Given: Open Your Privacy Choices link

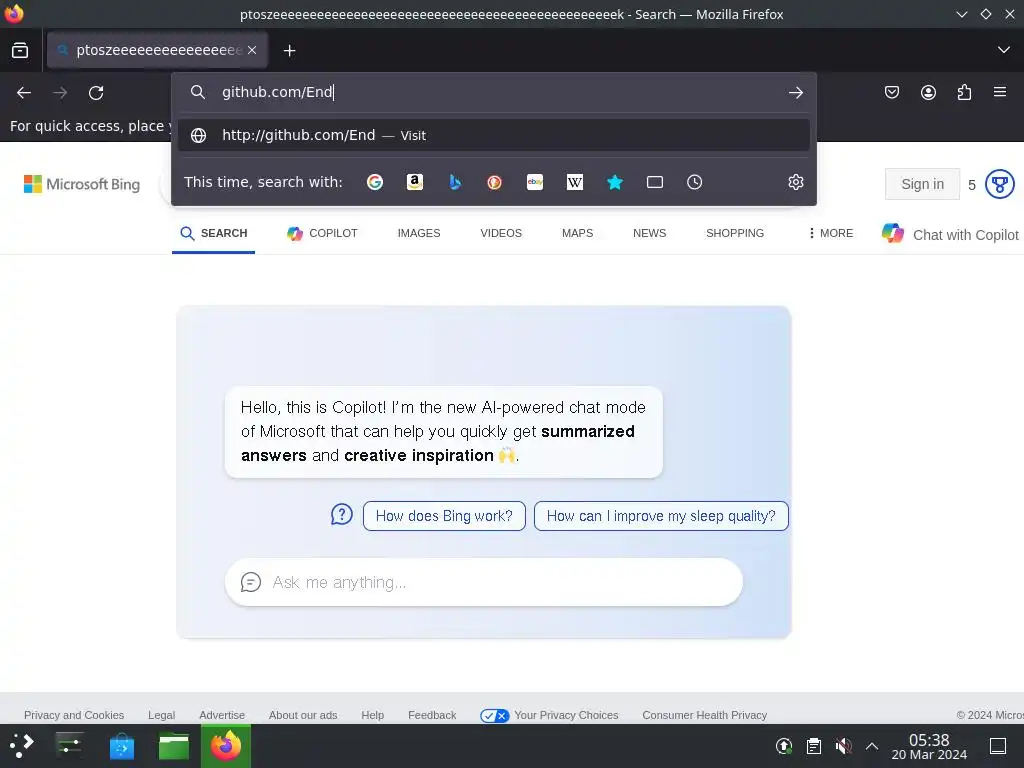Looking at the screenshot, I should pyautogui.click(x=549, y=715).
